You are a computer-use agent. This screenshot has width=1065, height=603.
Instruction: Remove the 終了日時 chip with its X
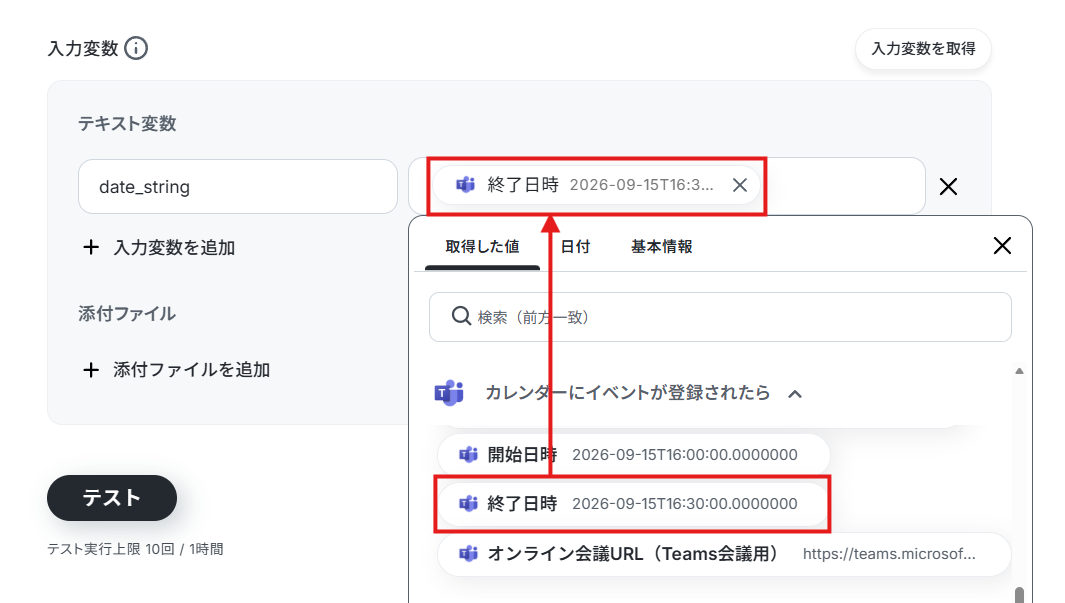point(740,185)
